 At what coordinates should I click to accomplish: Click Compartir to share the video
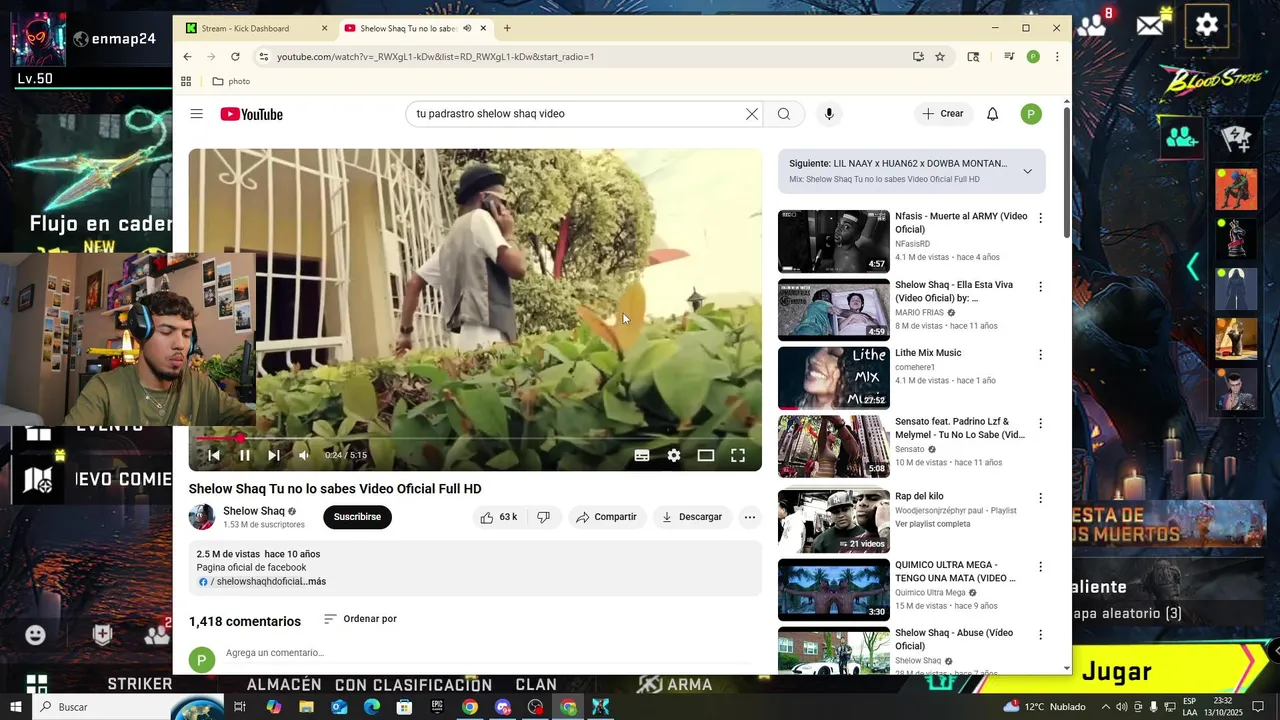pos(606,517)
